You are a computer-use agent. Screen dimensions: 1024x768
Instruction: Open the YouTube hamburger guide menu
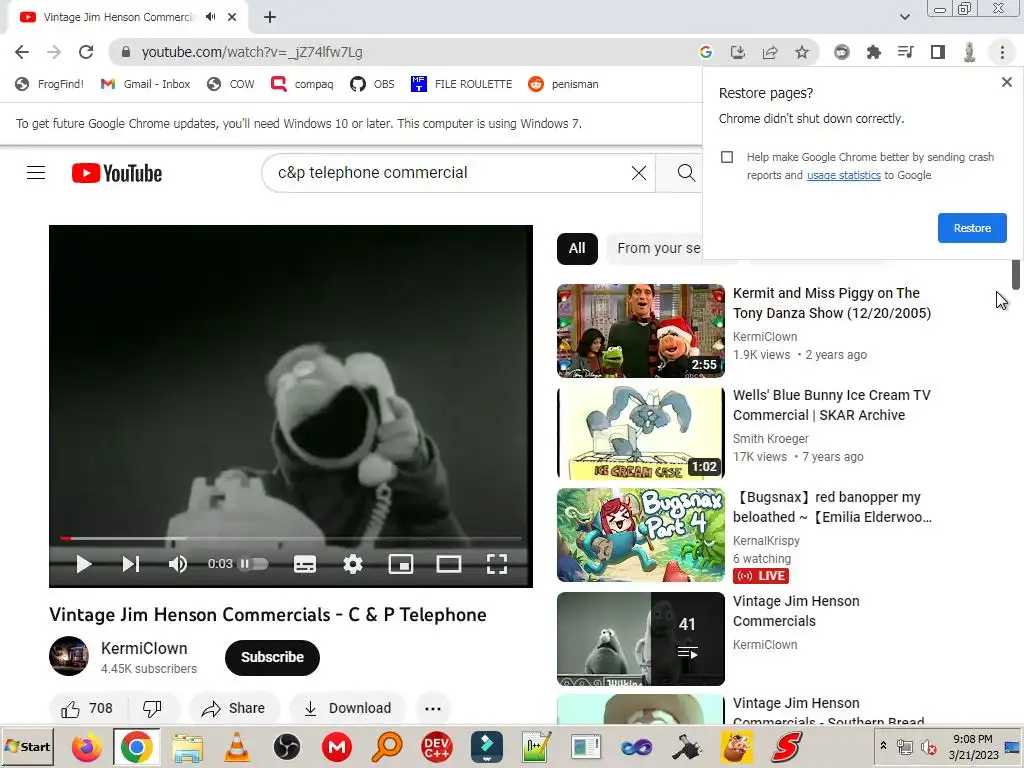36,173
